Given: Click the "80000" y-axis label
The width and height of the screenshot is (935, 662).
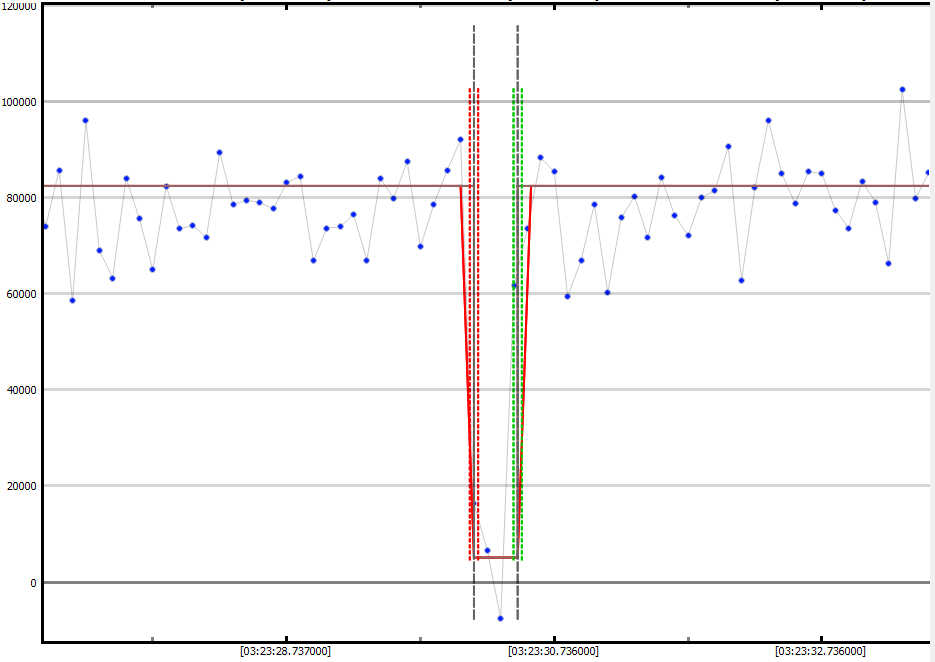Looking at the screenshot, I should (x=22, y=198).
